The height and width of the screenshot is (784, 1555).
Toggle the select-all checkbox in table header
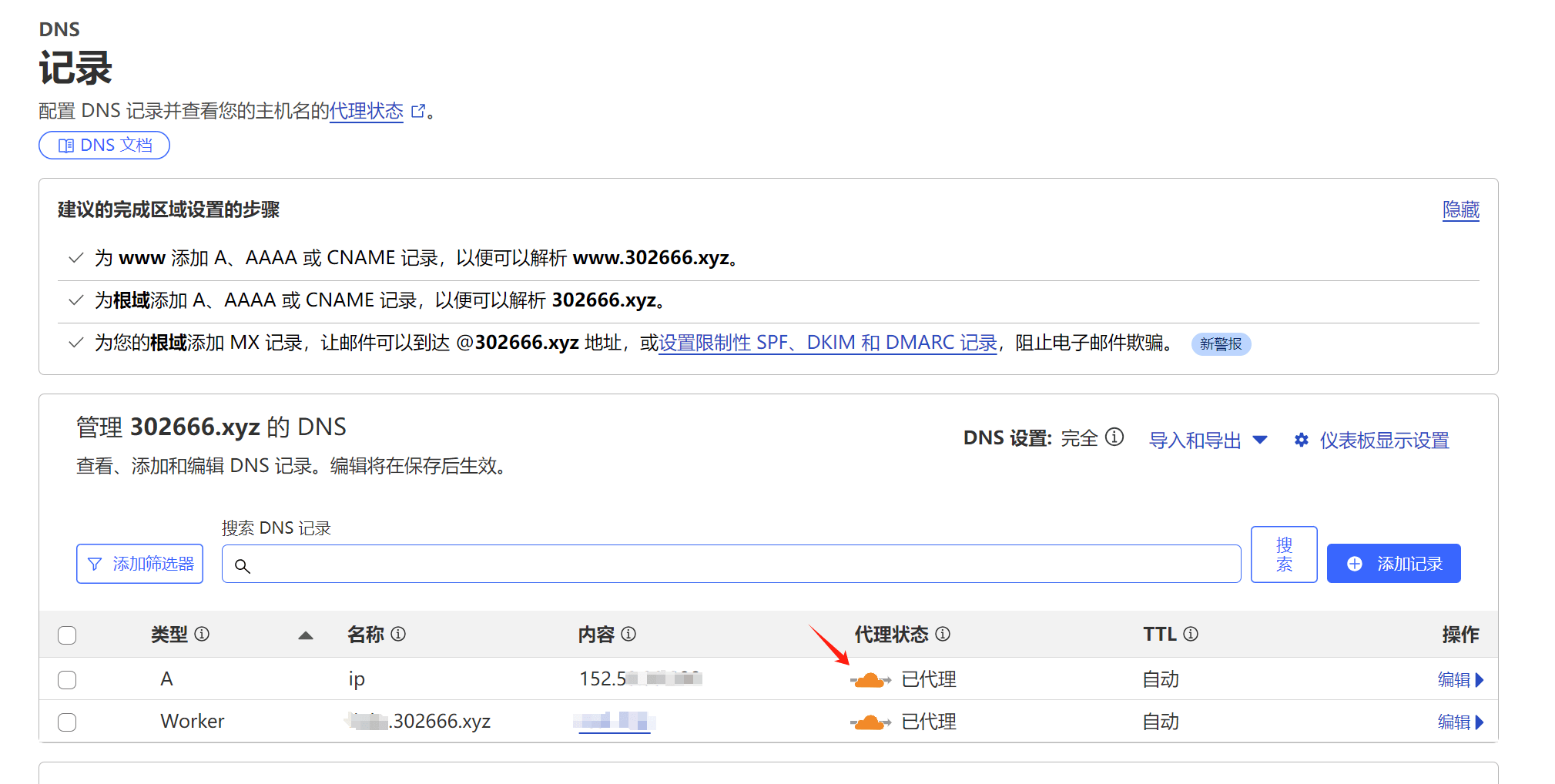tap(67, 635)
